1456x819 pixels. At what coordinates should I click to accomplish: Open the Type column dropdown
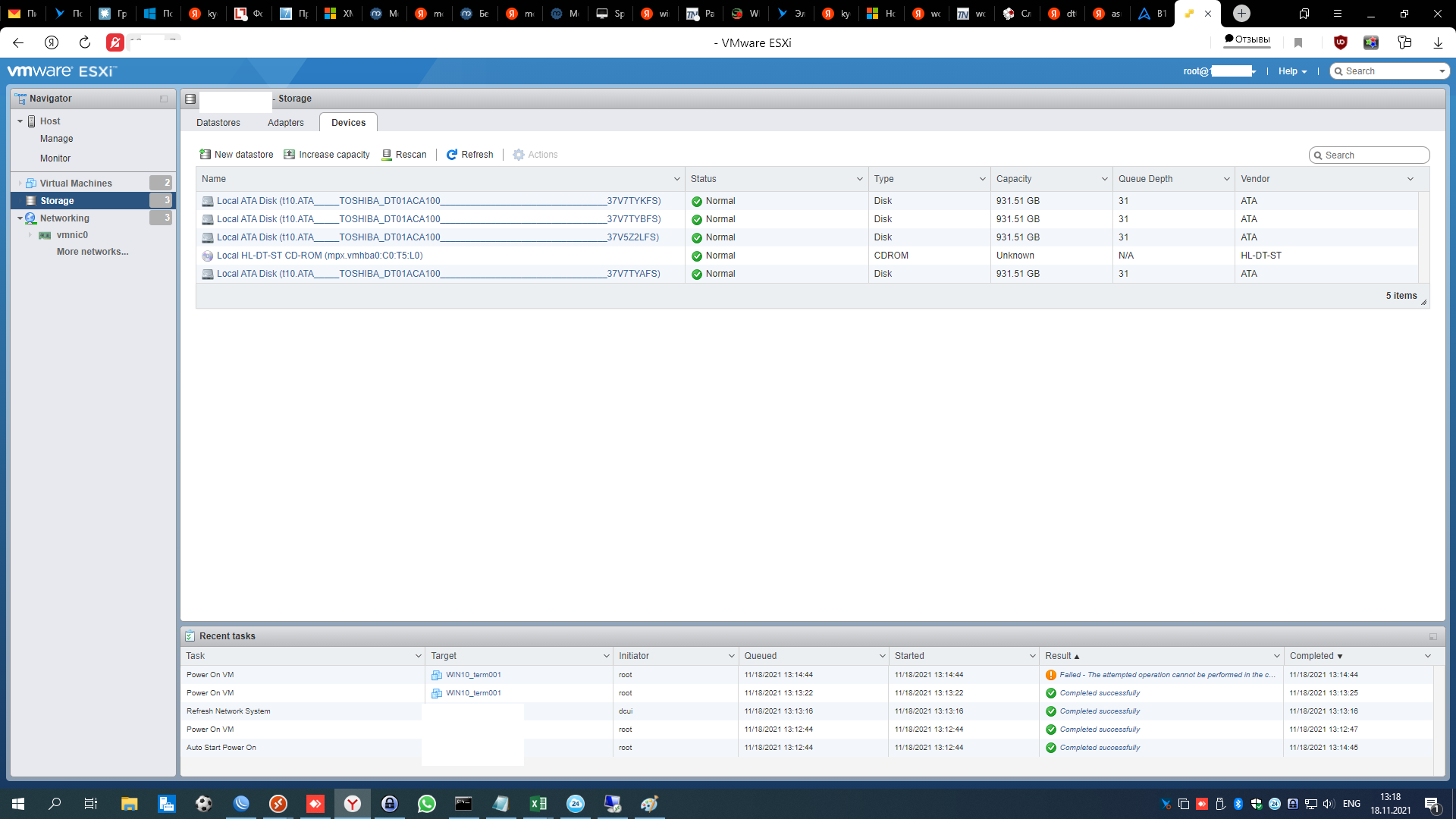[x=983, y=180]
